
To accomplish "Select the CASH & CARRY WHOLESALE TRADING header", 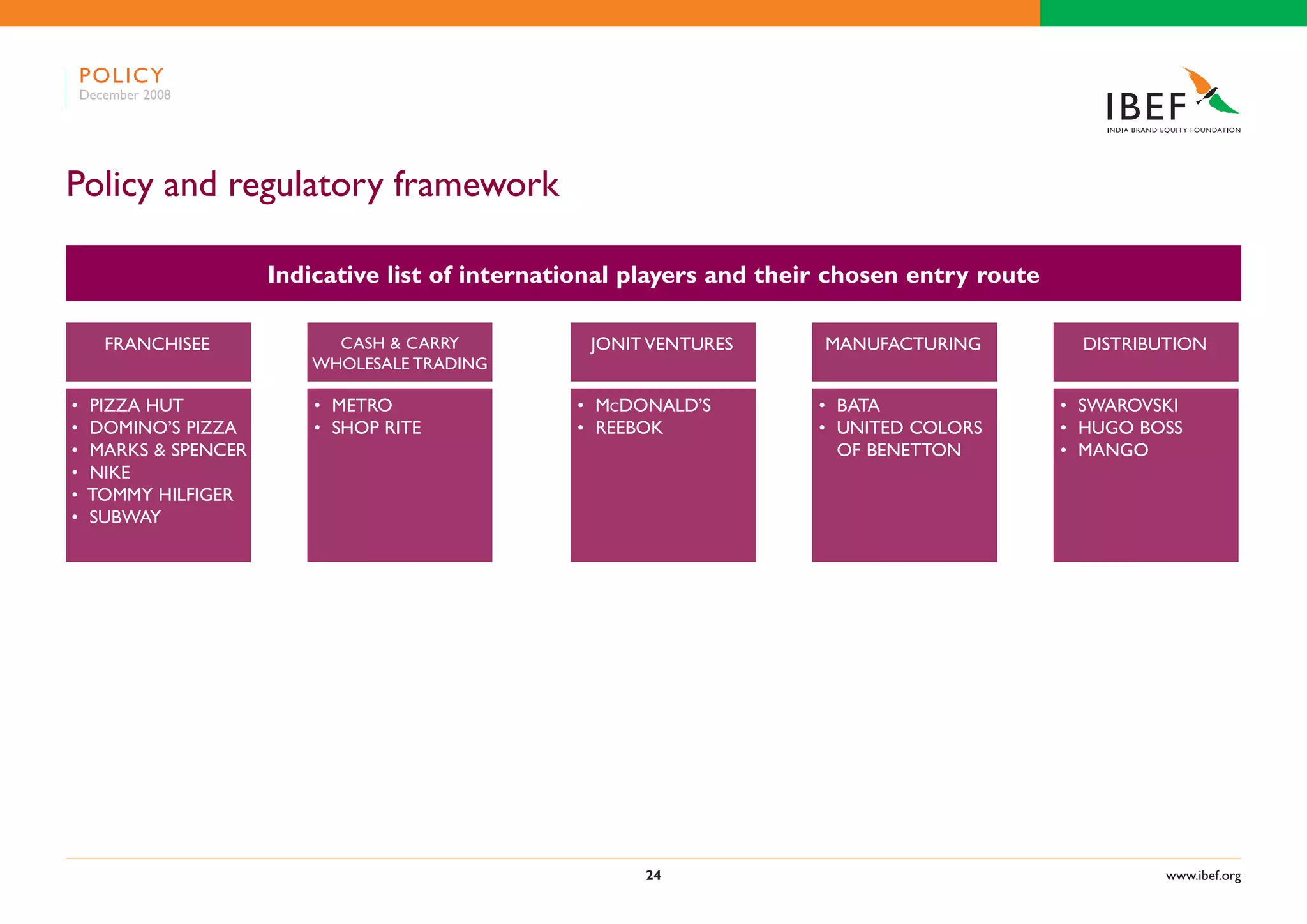I will 400,352.
